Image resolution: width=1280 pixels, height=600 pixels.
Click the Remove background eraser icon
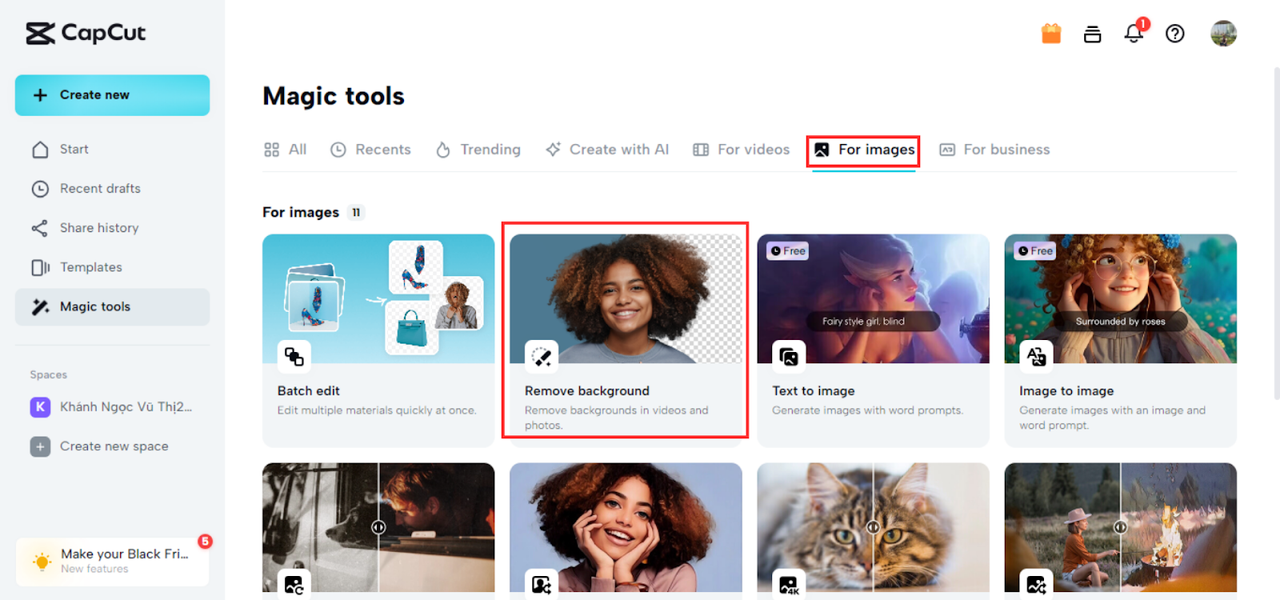[x=542, y=356]
